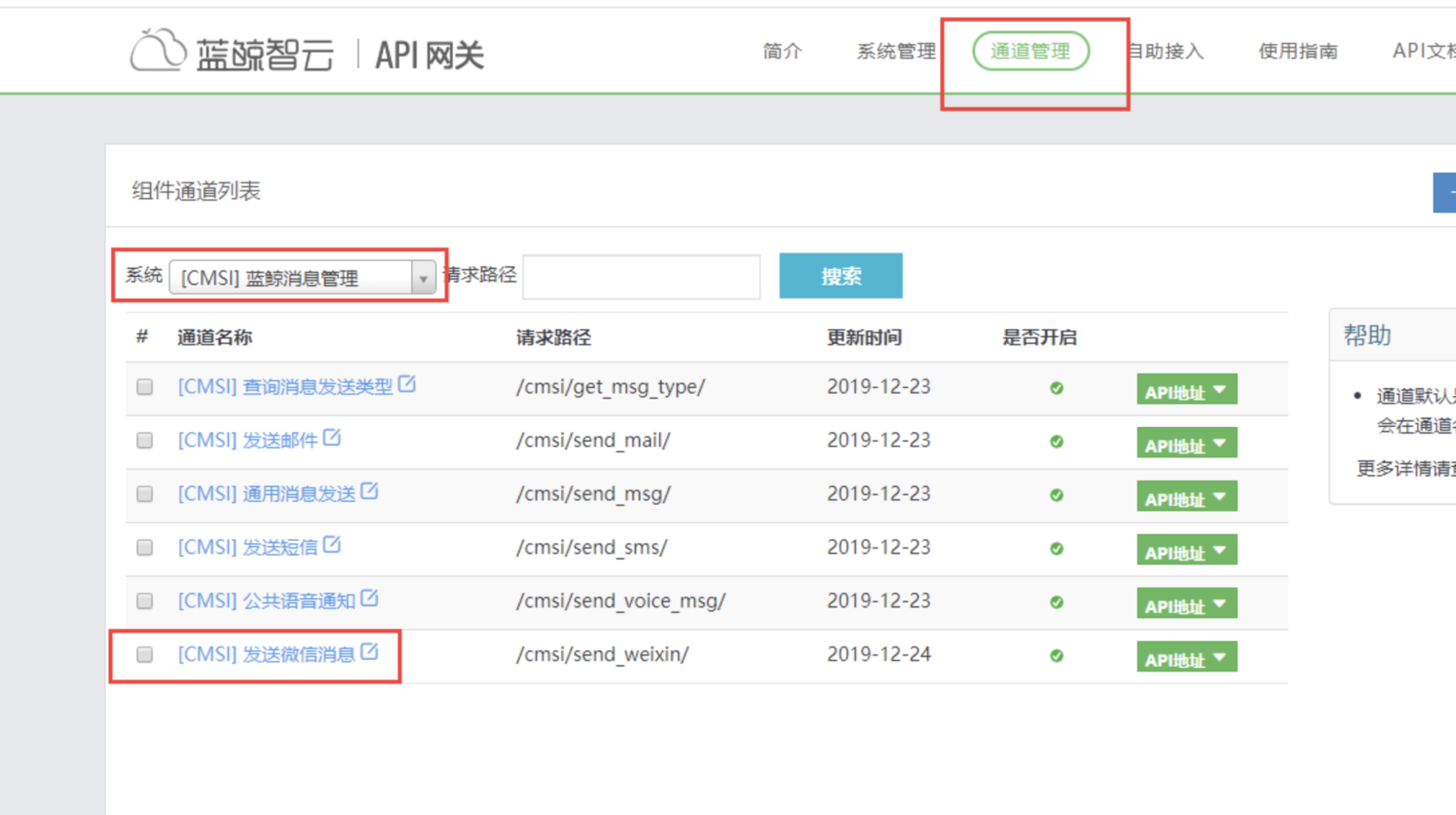The height and width of the screenshot is (815, 1456).
Task: Edit icon next to 发送微信消息
Action: click(x=370, y=653)
